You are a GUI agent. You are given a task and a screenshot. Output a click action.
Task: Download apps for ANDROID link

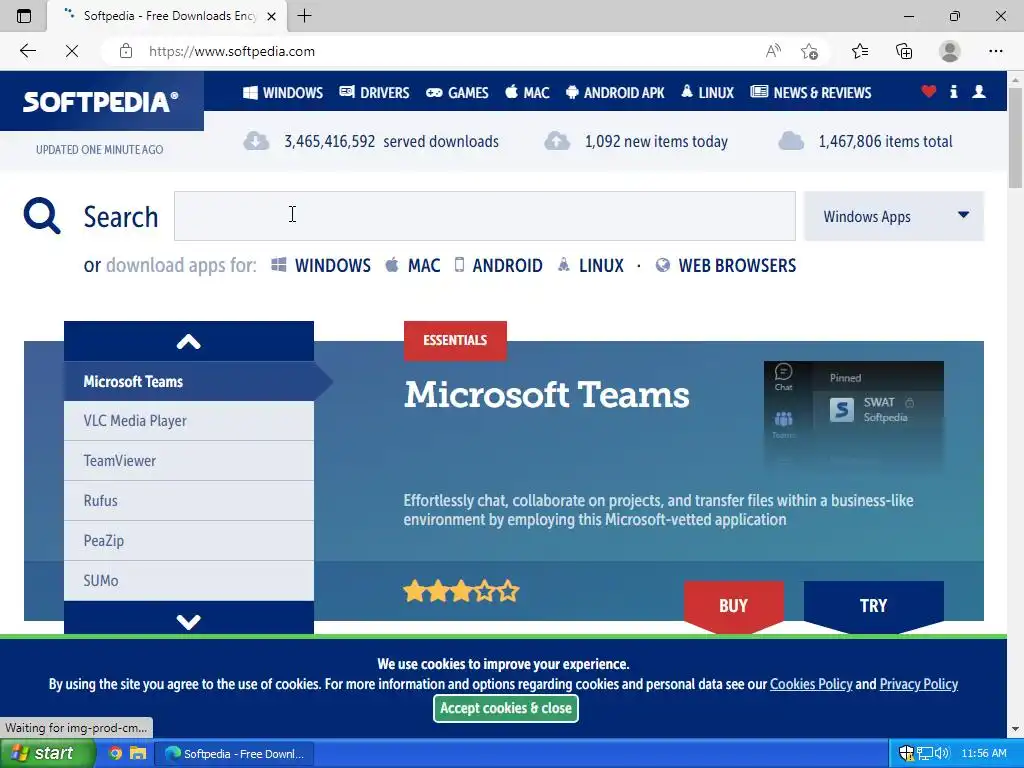498,266
